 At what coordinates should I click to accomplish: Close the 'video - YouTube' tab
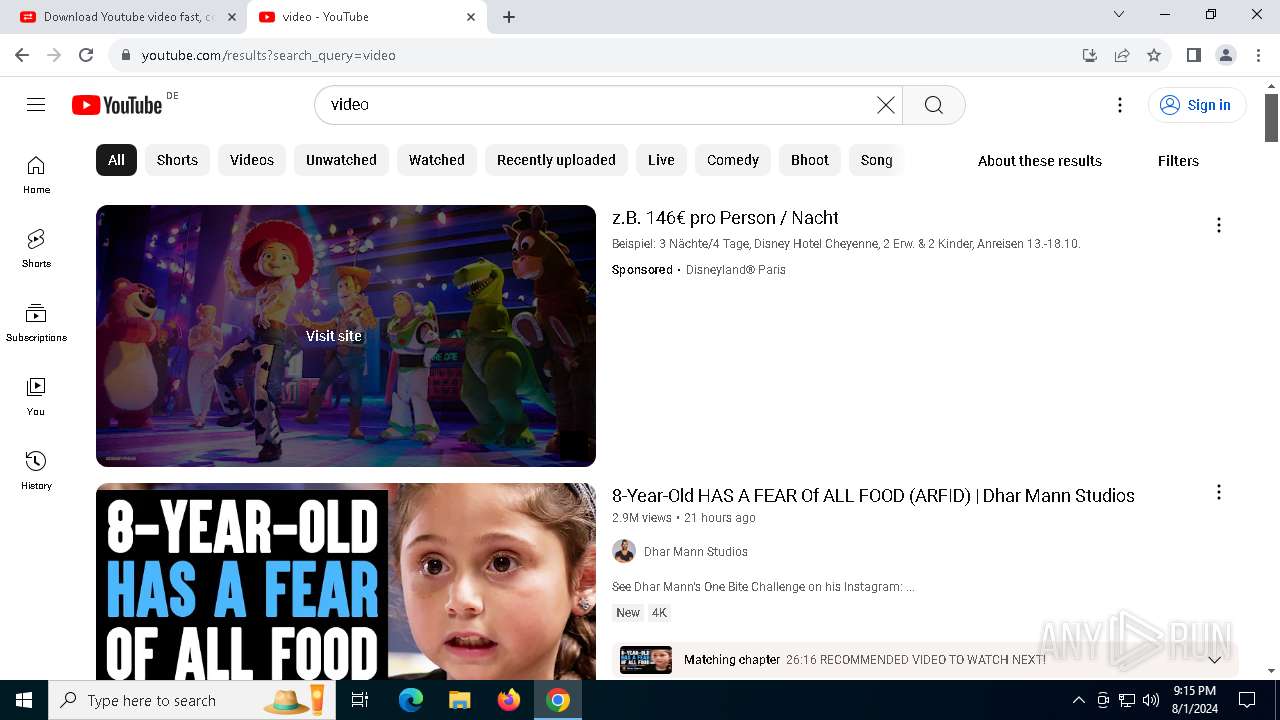click(x=471, y=17)
